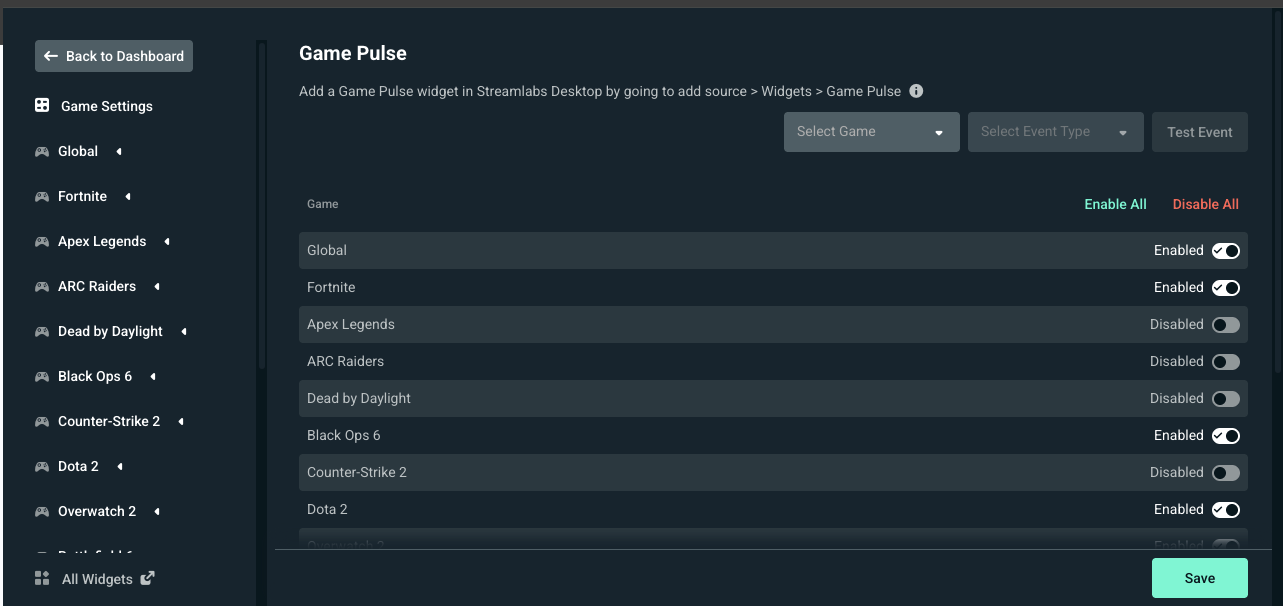This screenshot has height=606, width=1283.
Task: Click the Apex Legends controller icon
Action: [x=41, y=241]
